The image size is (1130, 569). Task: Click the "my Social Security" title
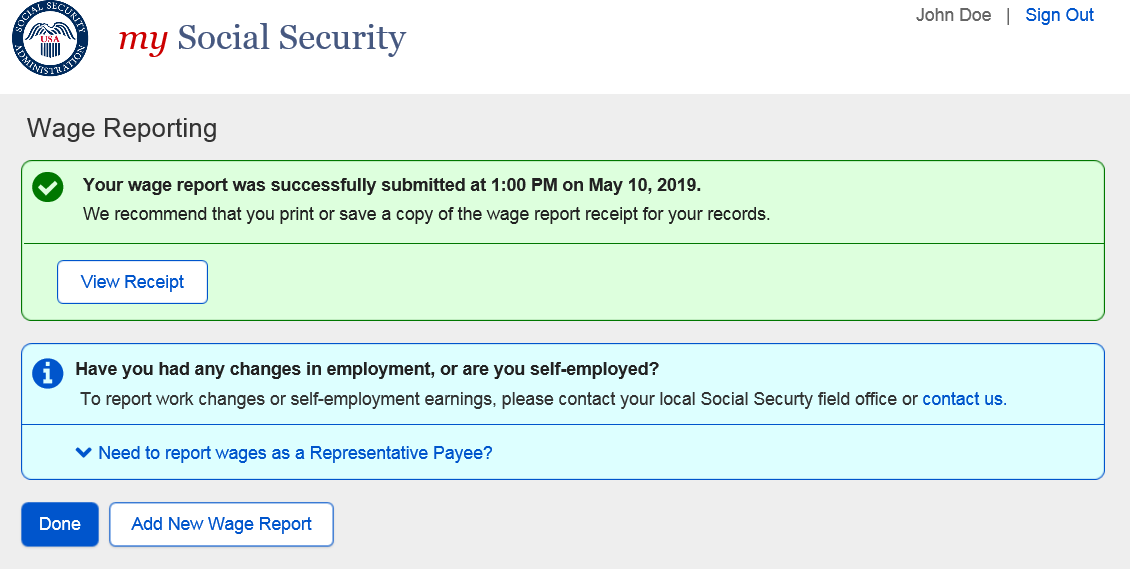tap(262, 38)
